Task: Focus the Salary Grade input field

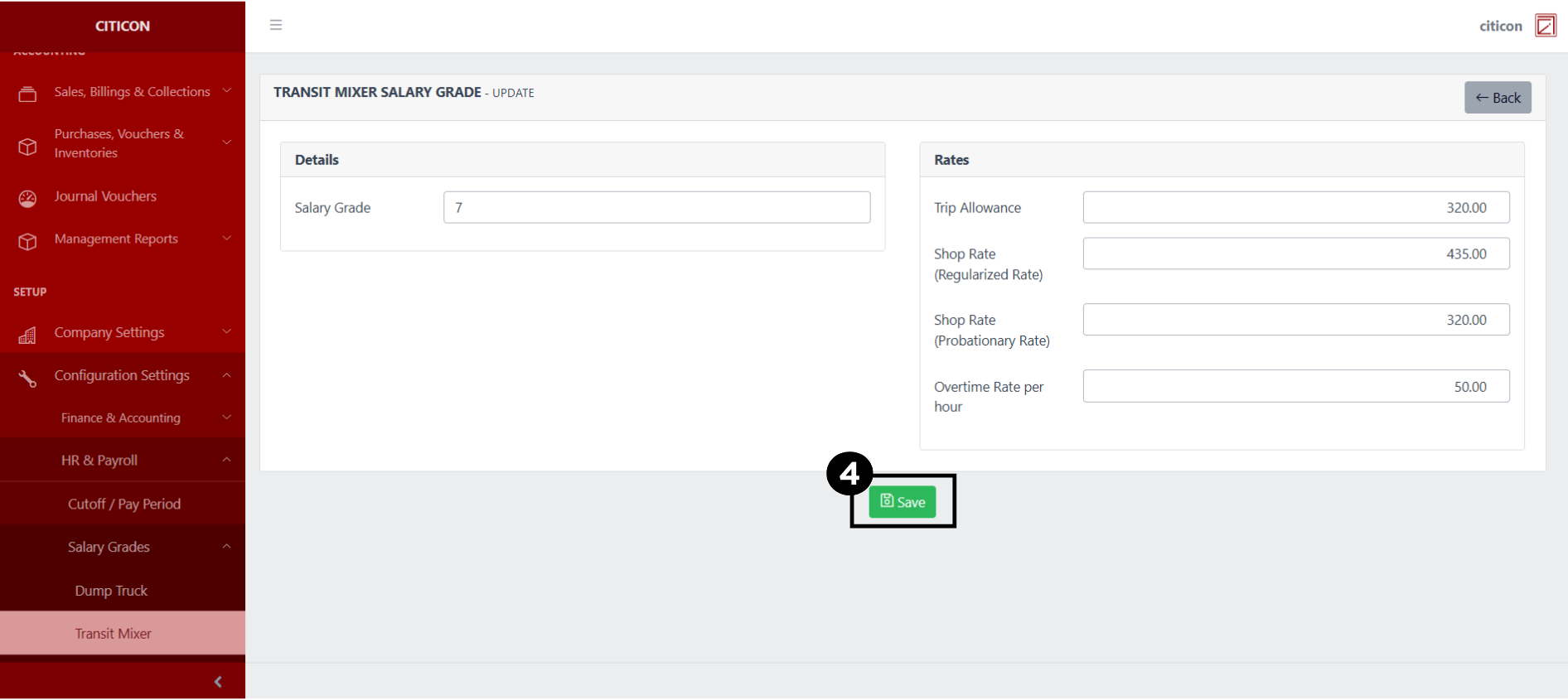Action: (656, 207)
